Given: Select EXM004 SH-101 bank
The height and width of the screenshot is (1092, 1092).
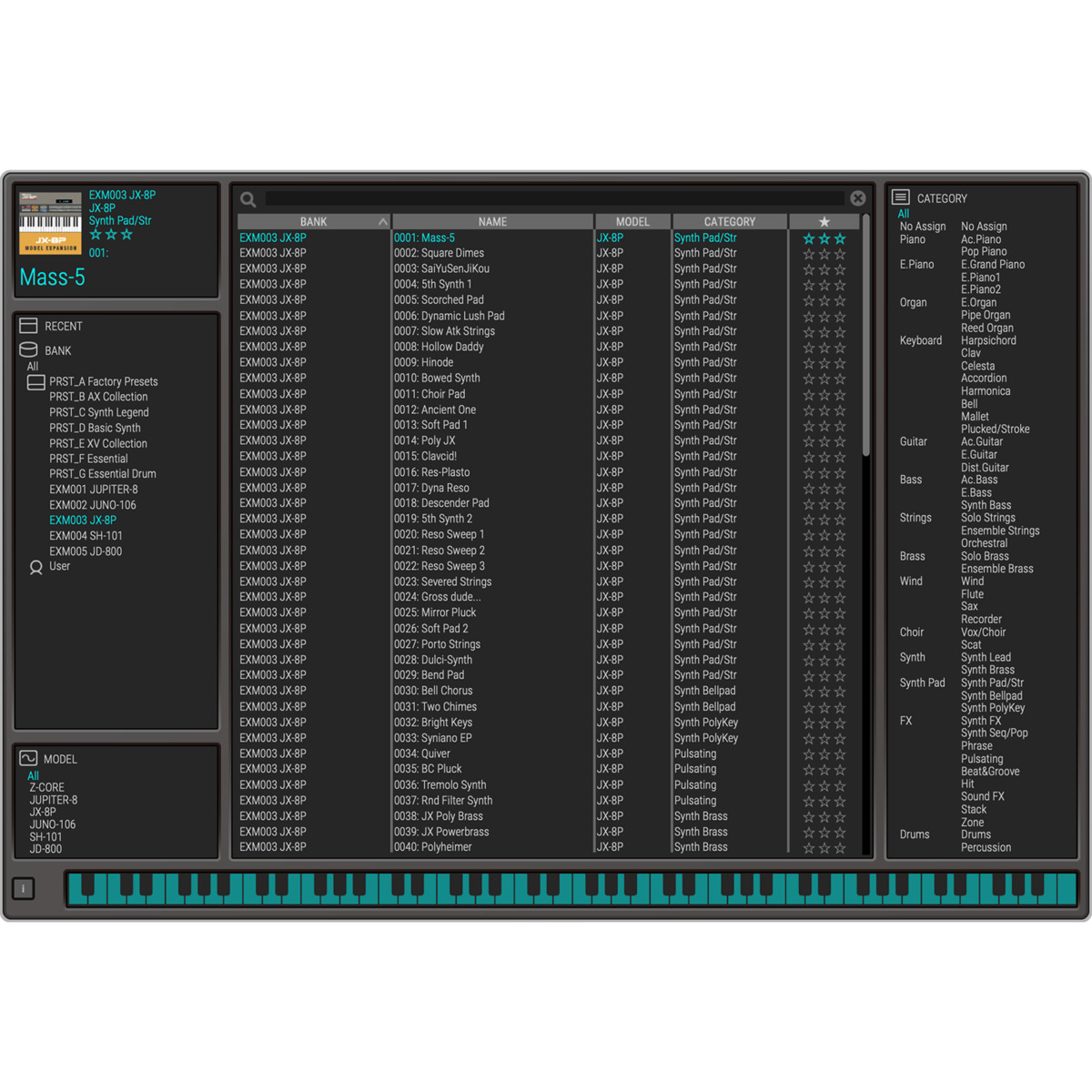Looking at the screenshot, I should pos(86,536).
